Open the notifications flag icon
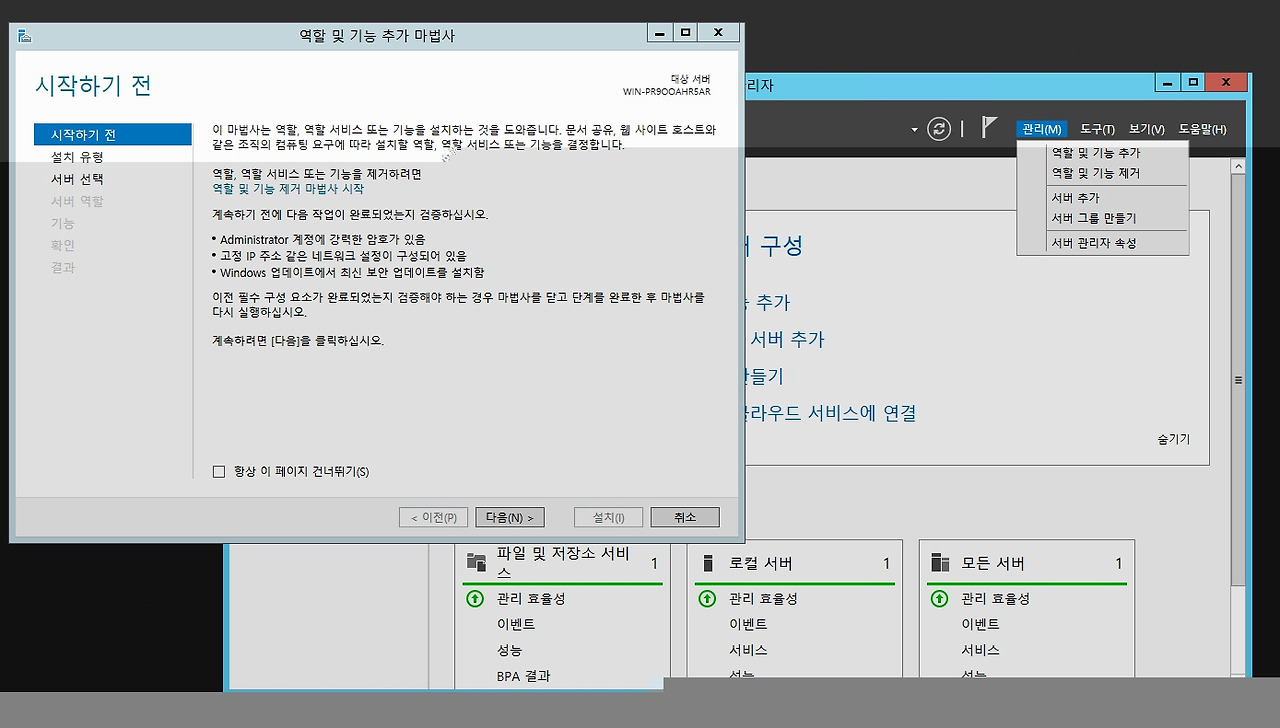 click(989, 128)
